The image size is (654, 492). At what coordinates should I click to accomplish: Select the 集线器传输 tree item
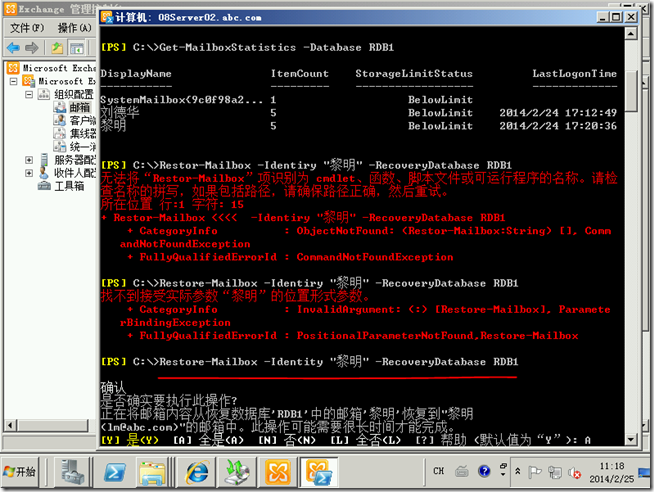click(83, 133)
